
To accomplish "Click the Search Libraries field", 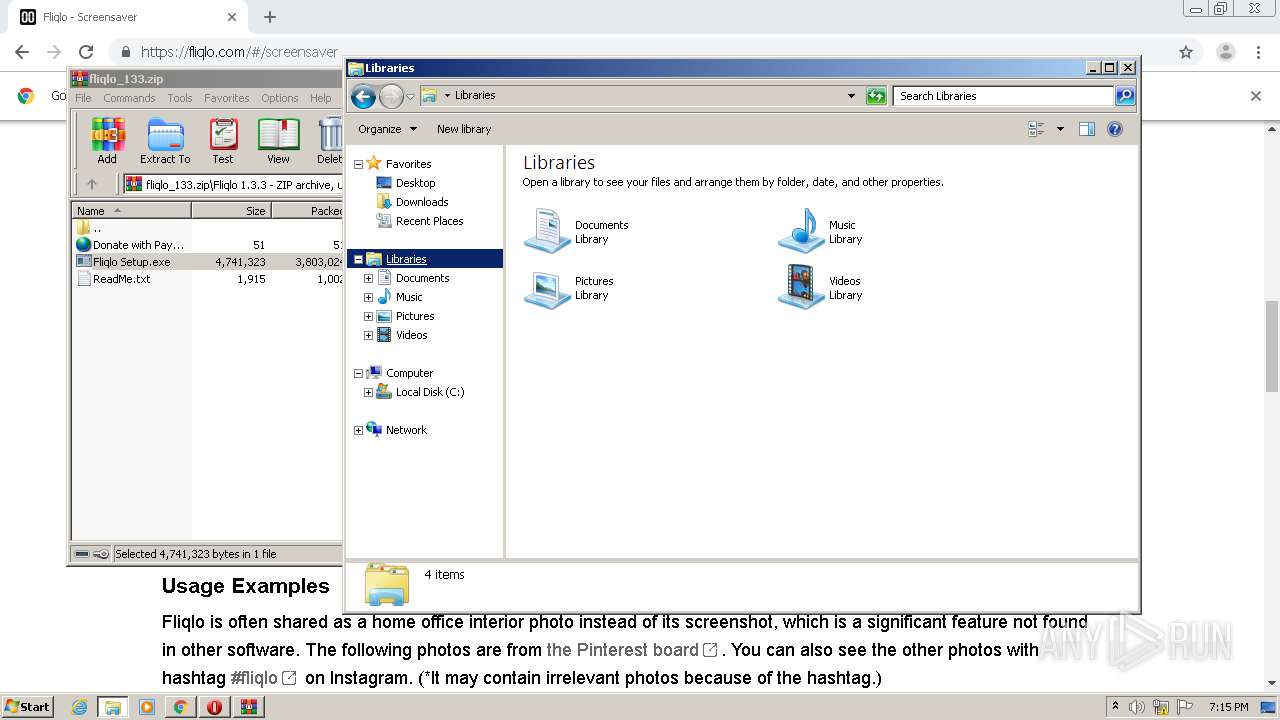I will click(x=1003, y=96).
